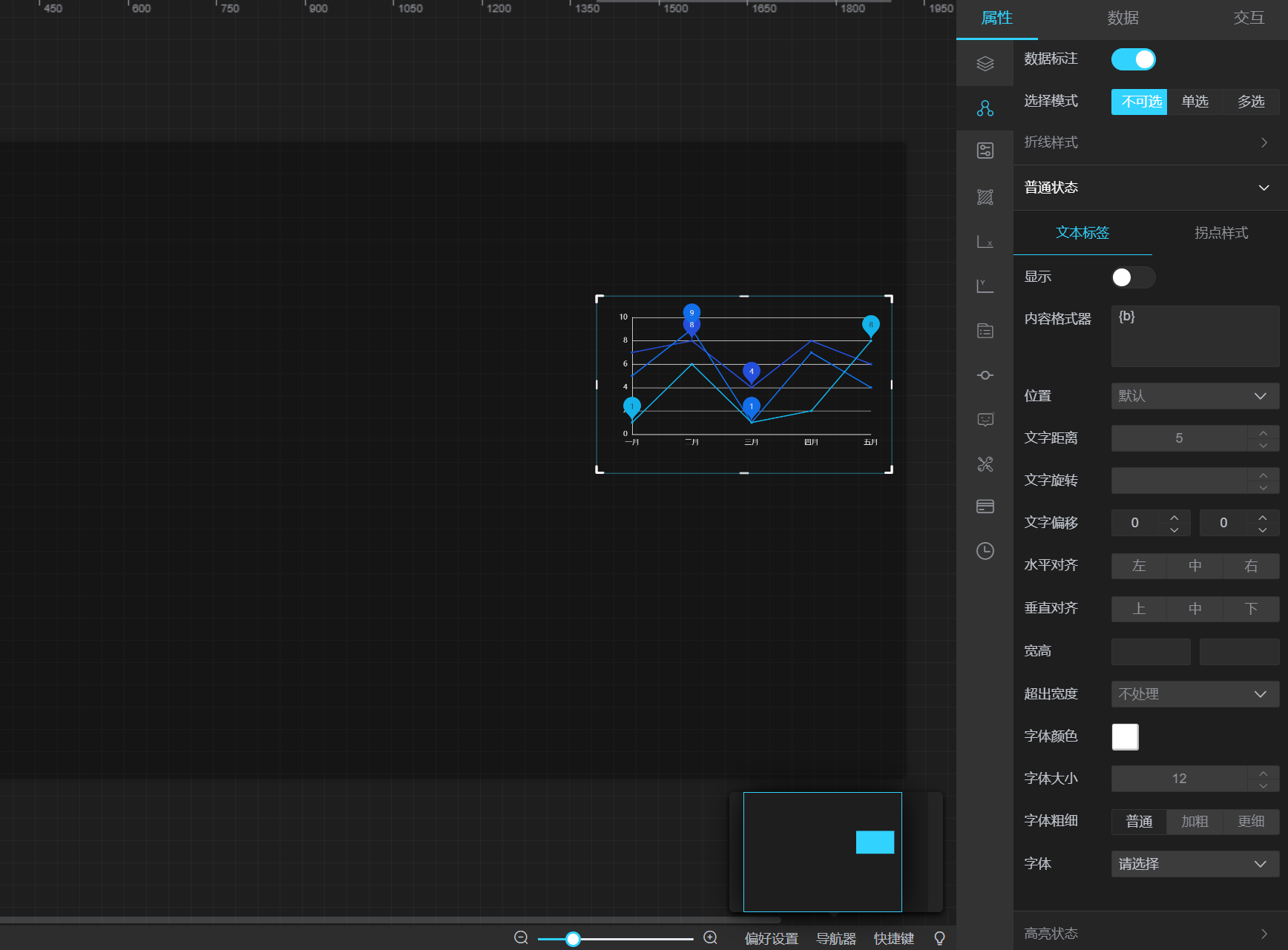Set vertical alignment to 下

[x=1251, y=609]
